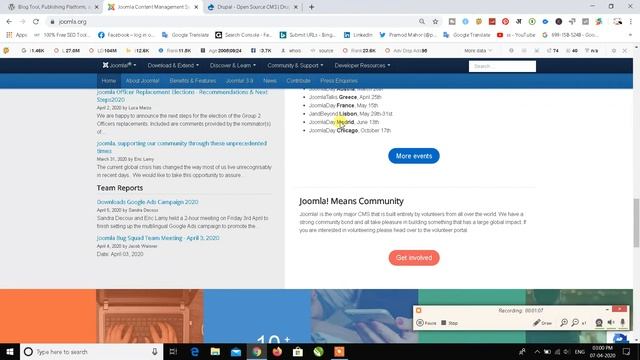Click the search icon in address bar

point(422,22)
